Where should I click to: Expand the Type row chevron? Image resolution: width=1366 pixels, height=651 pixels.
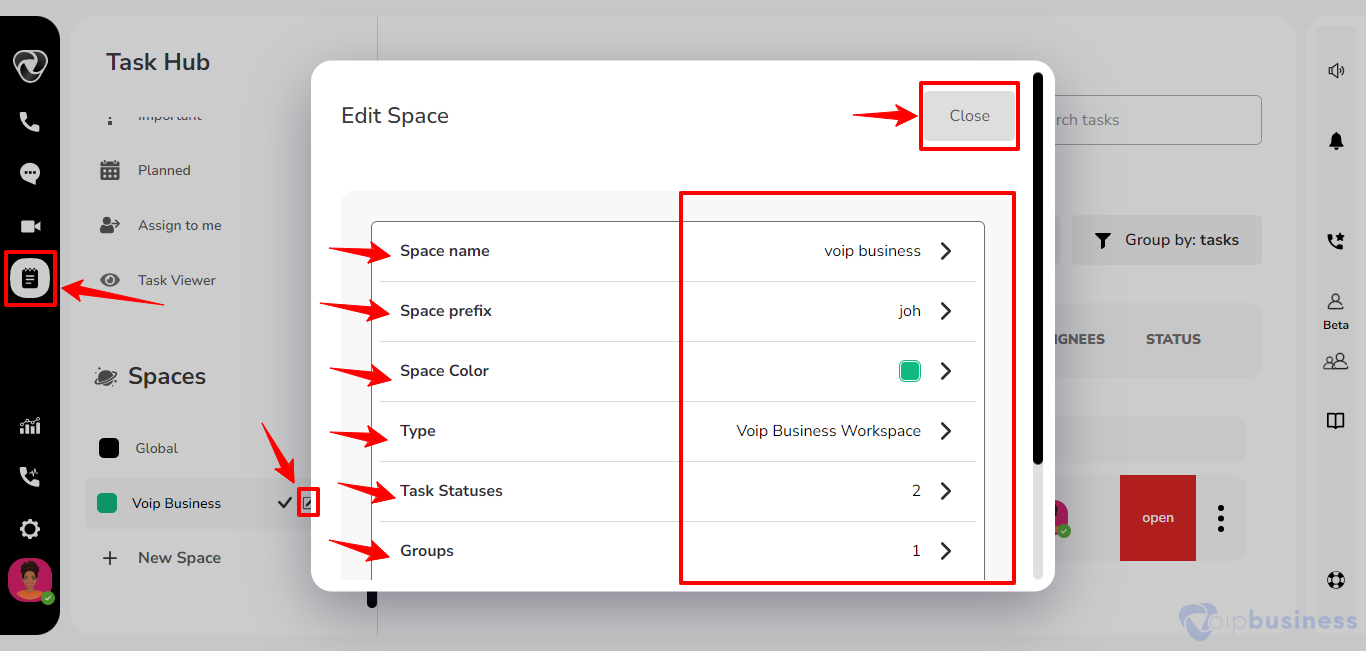pyautogui.click(x=946, y=431)
